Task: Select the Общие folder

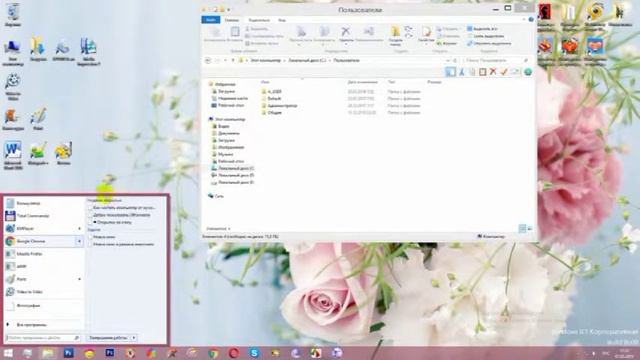Action: [x=272, y=113]
